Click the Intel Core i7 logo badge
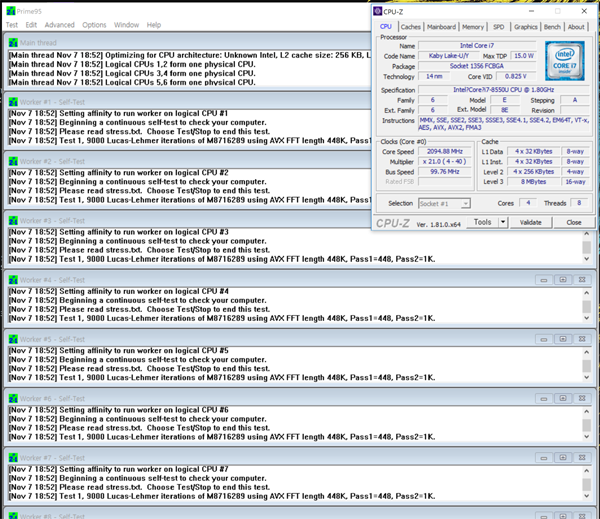 coord(564,60)
